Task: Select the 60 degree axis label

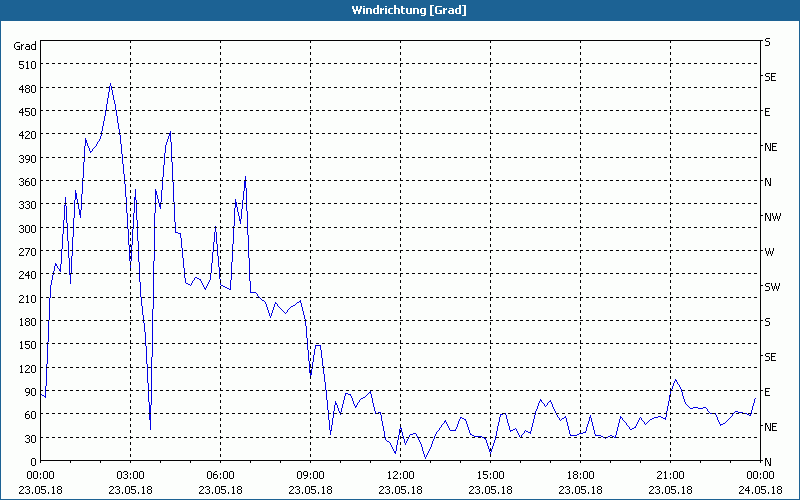Action: coord(30,415)
